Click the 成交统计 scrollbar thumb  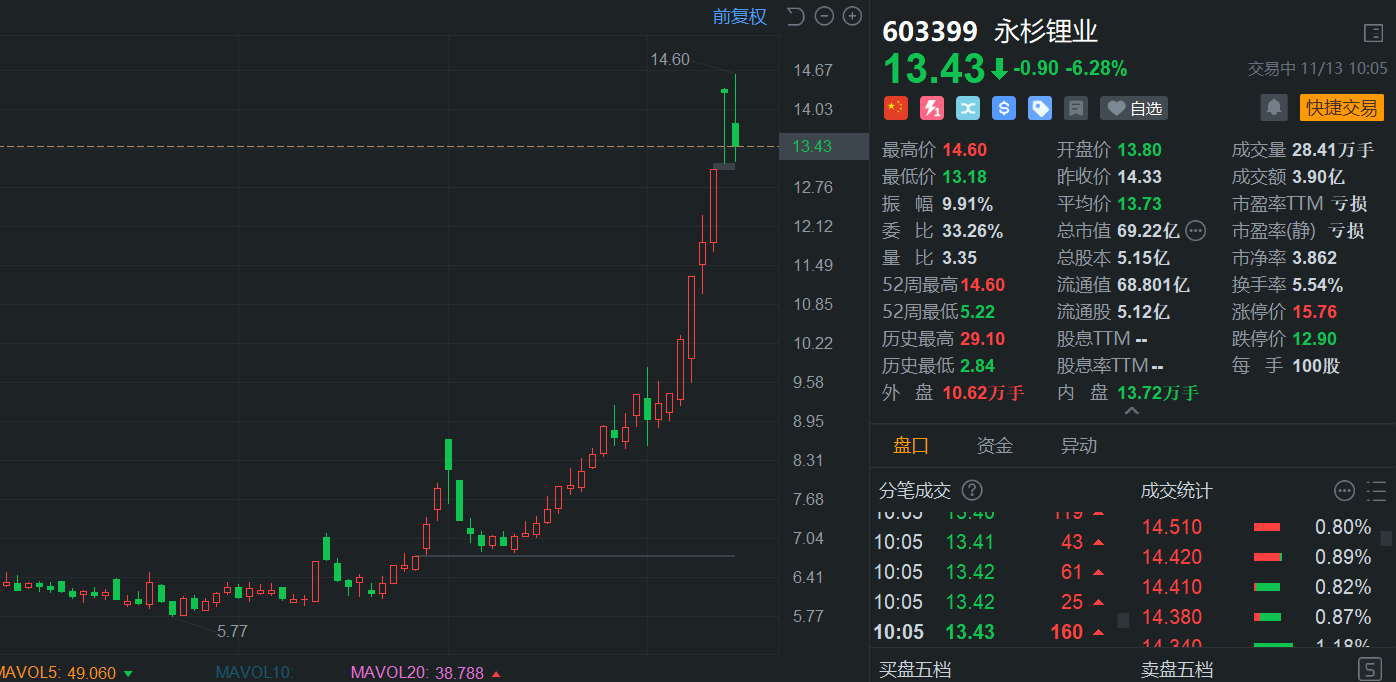tap(1386, 538)
